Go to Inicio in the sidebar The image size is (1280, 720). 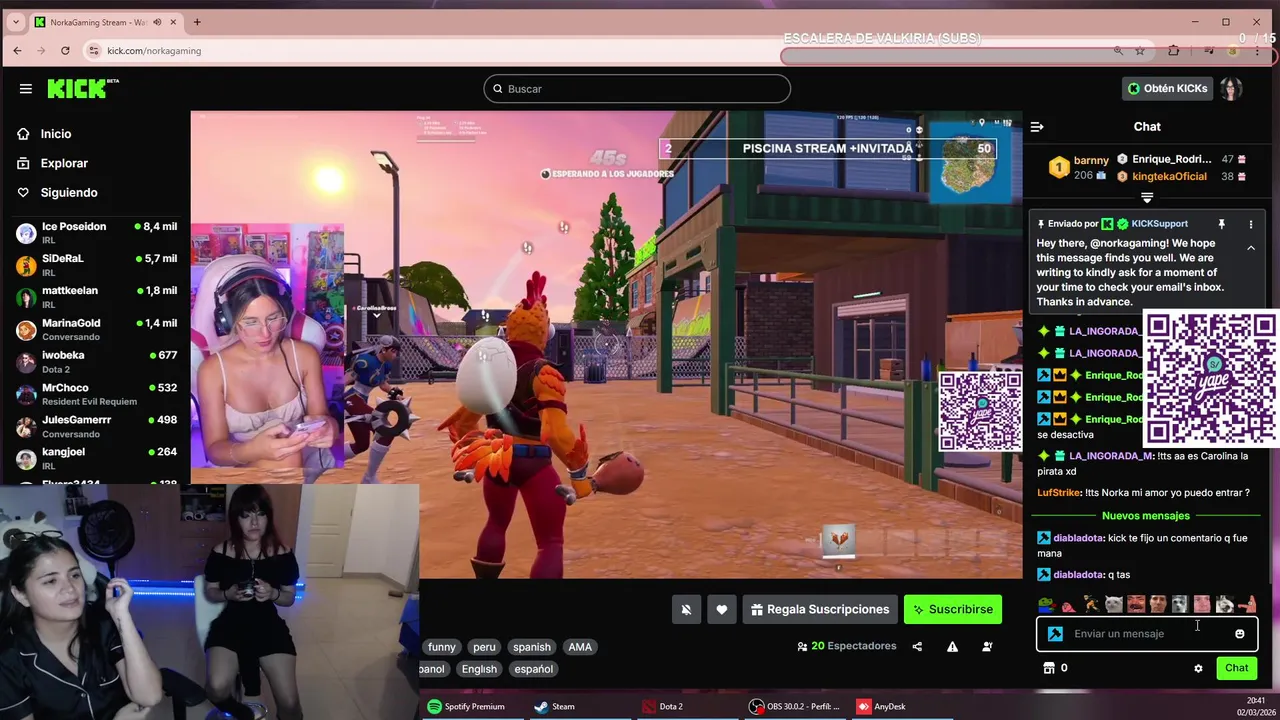point(56,134)
